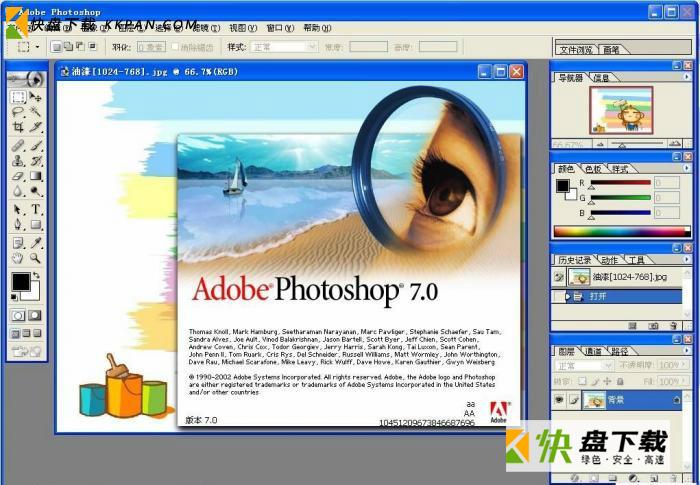This screenshot has width=700, height=485.
Task: Open the marquee tool preset picker arrow
Action: click(x=38, y=47)
